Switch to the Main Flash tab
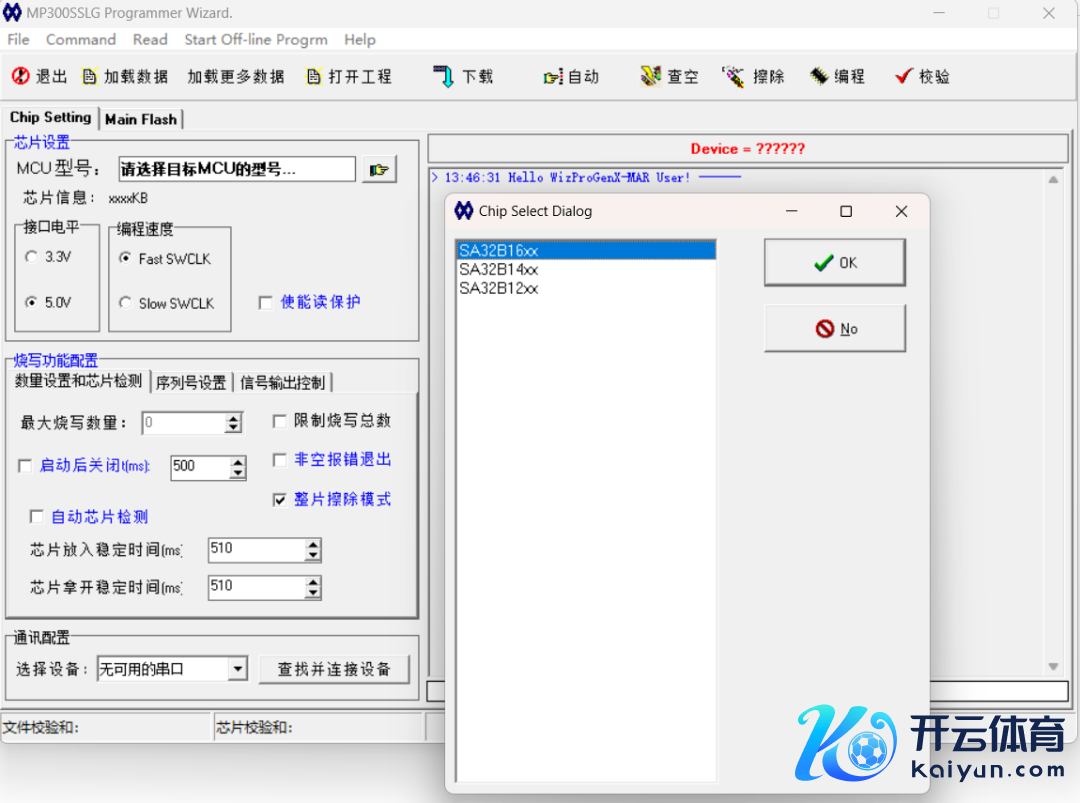The width and height of the screenshot is (1080, 803). click(x=141, y=119)
